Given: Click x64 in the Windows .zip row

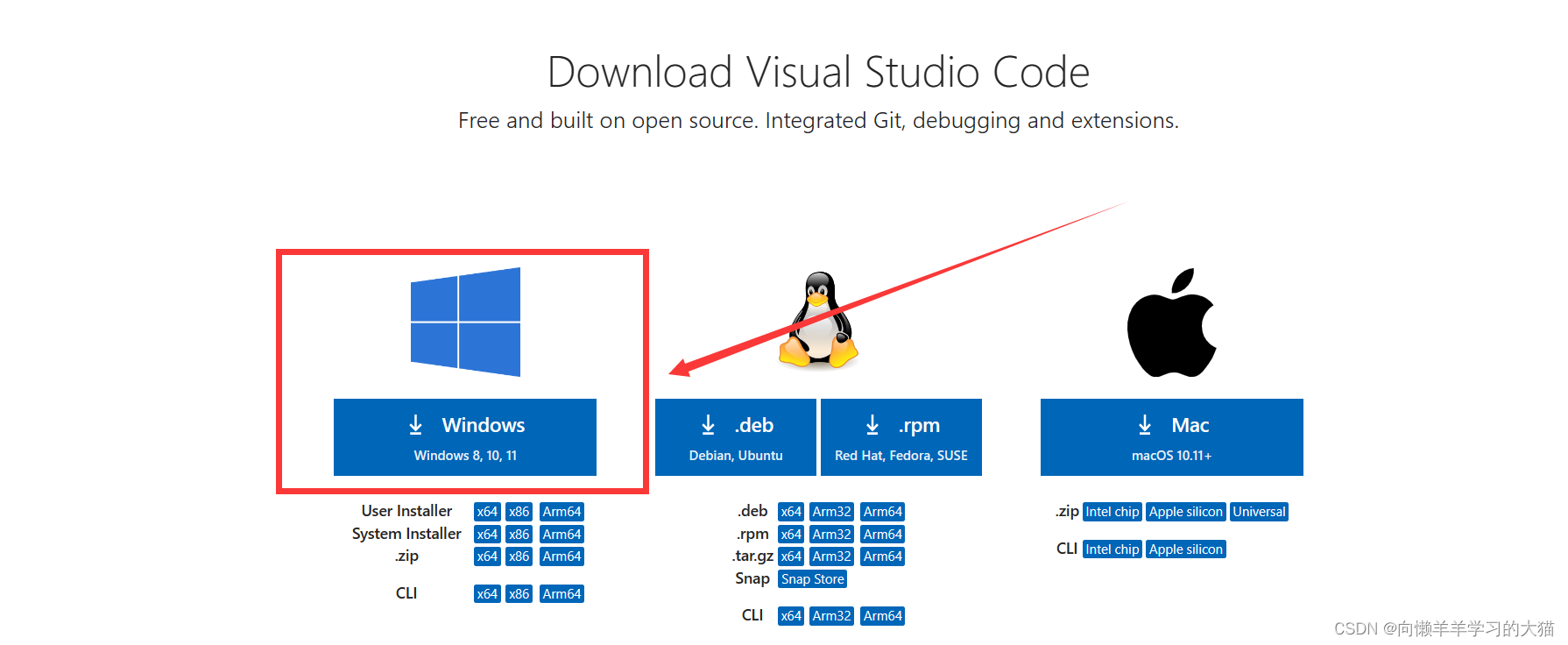Looking at the screenshot, I should coord(487,556).
